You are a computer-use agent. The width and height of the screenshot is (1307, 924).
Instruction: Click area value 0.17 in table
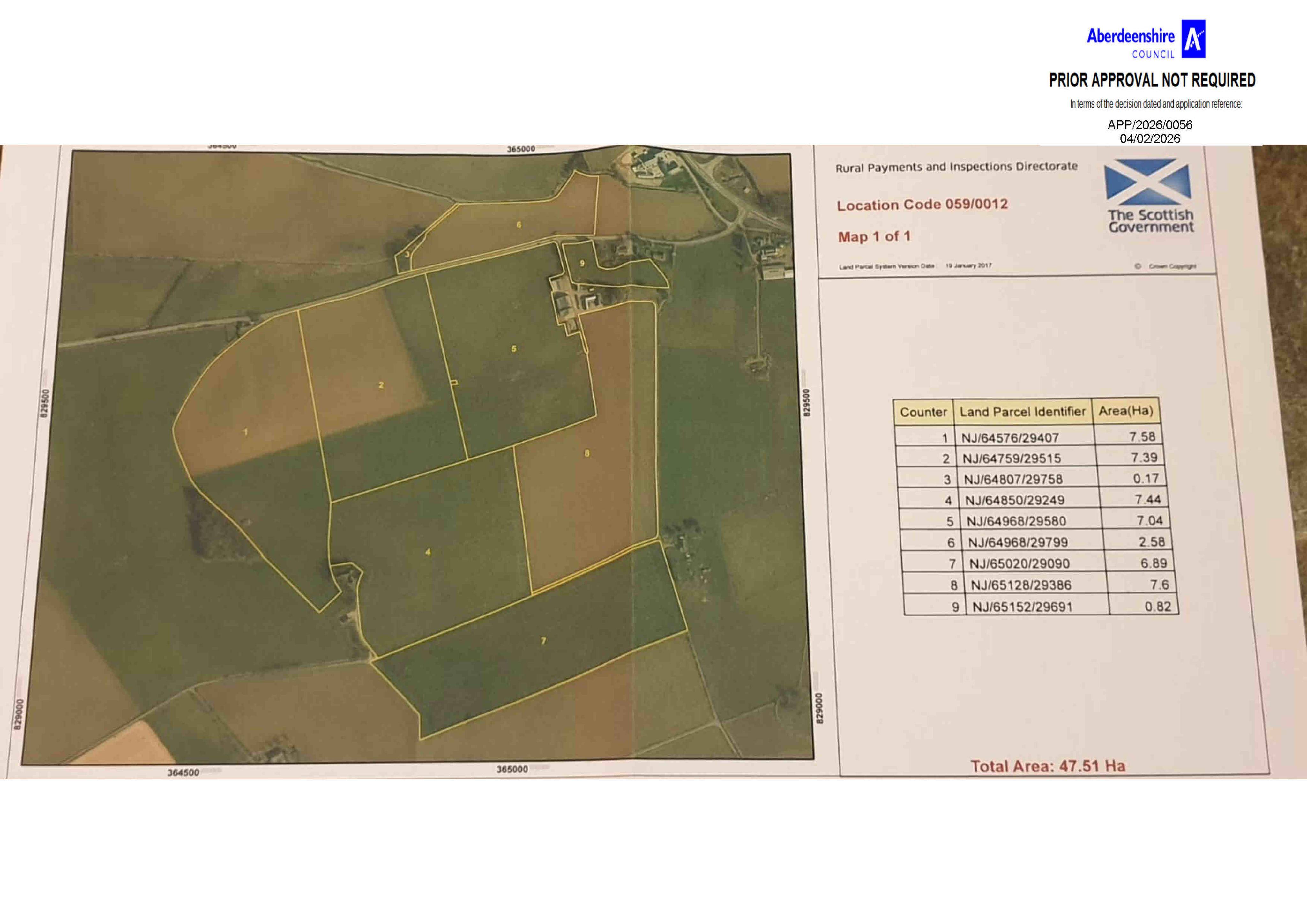(1146, 478)
